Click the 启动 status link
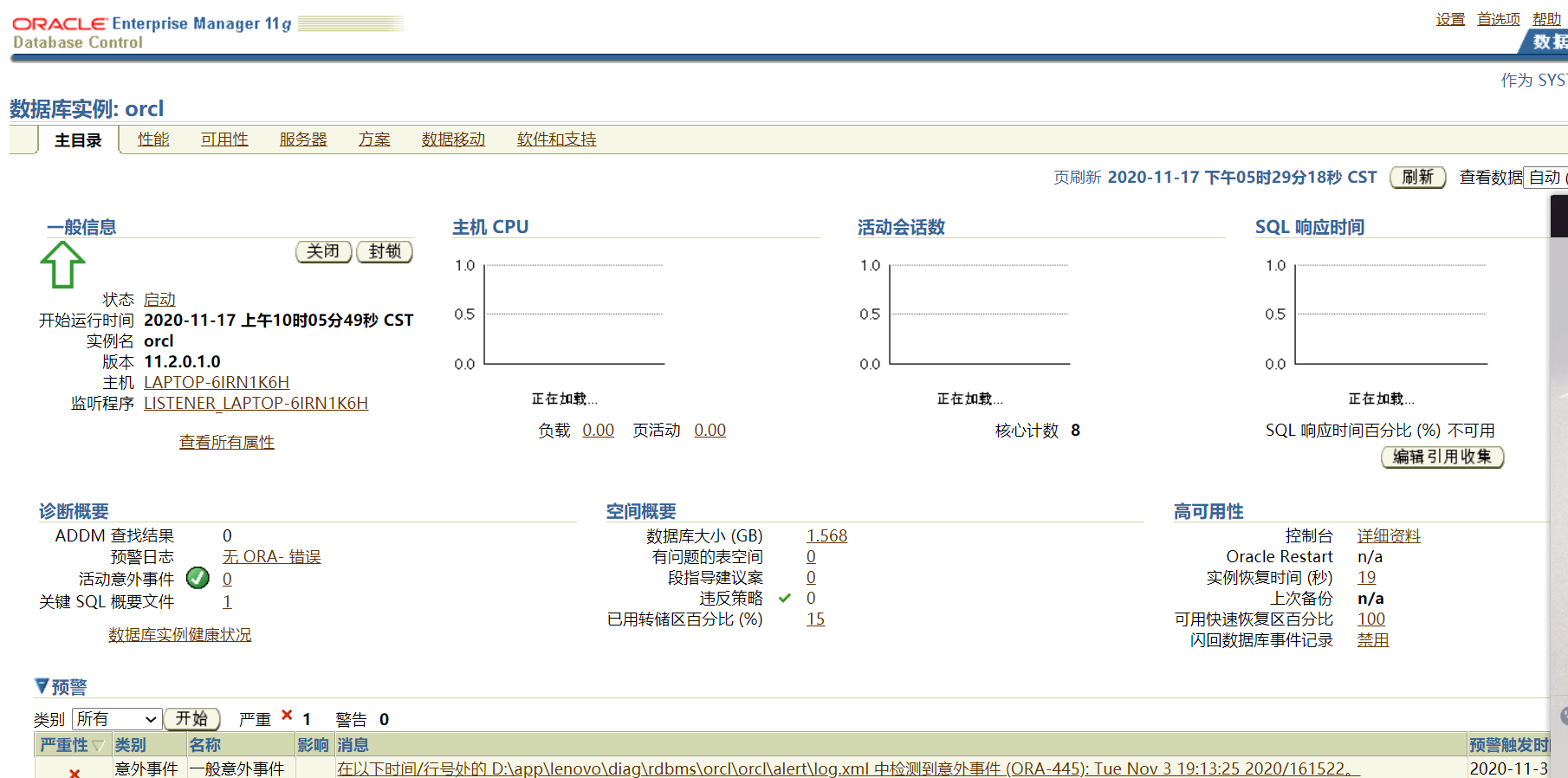This screenshot has height=778, width=1568. click(159, 300)
